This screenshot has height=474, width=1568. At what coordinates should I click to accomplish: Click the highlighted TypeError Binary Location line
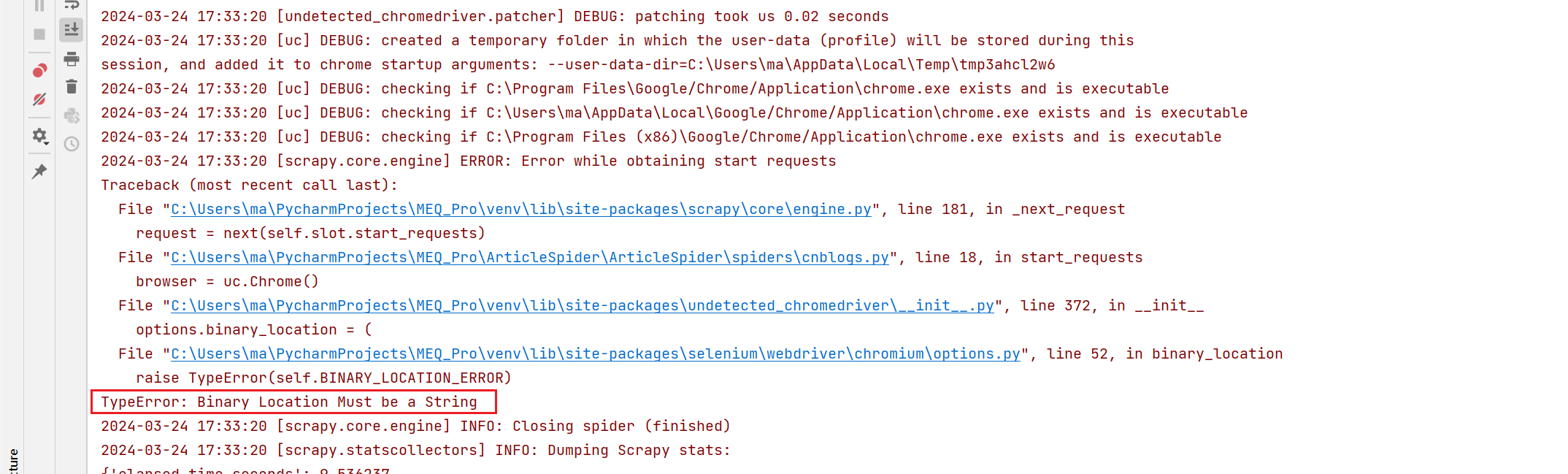pyautogui.click(x=289, y=402)
